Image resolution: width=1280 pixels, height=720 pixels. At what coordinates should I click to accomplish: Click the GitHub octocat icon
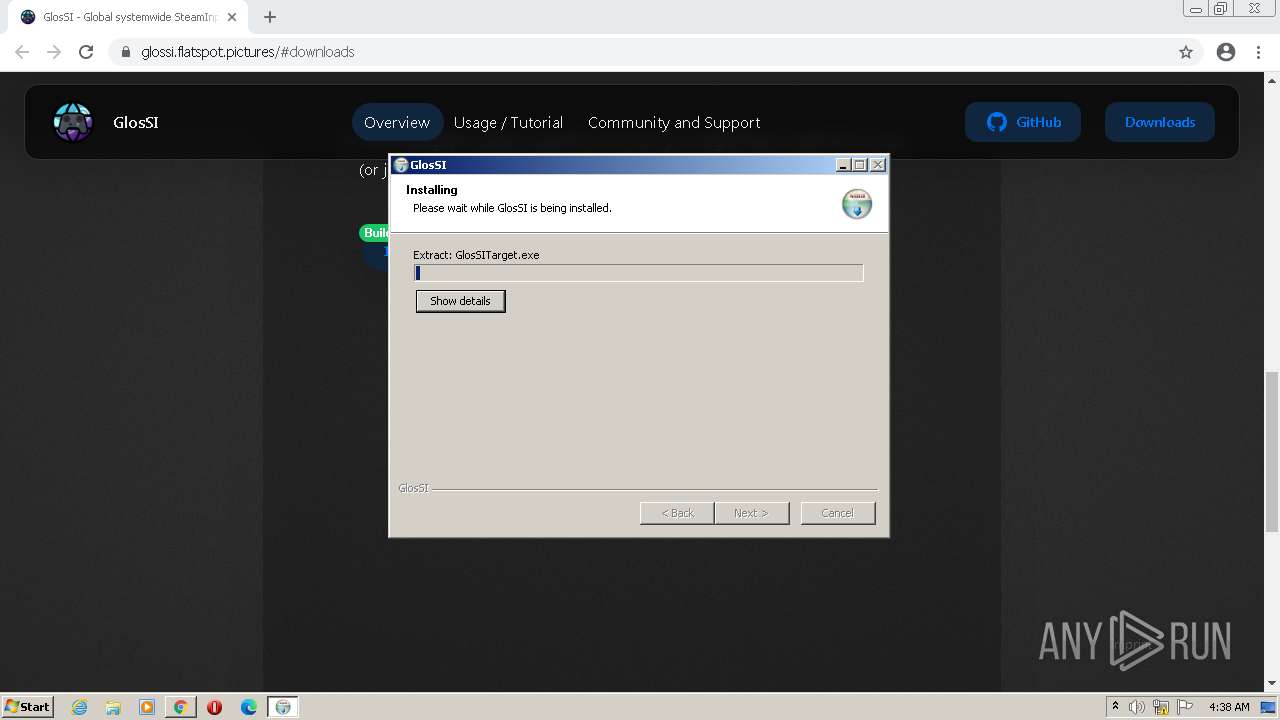[x=996, y=122]
